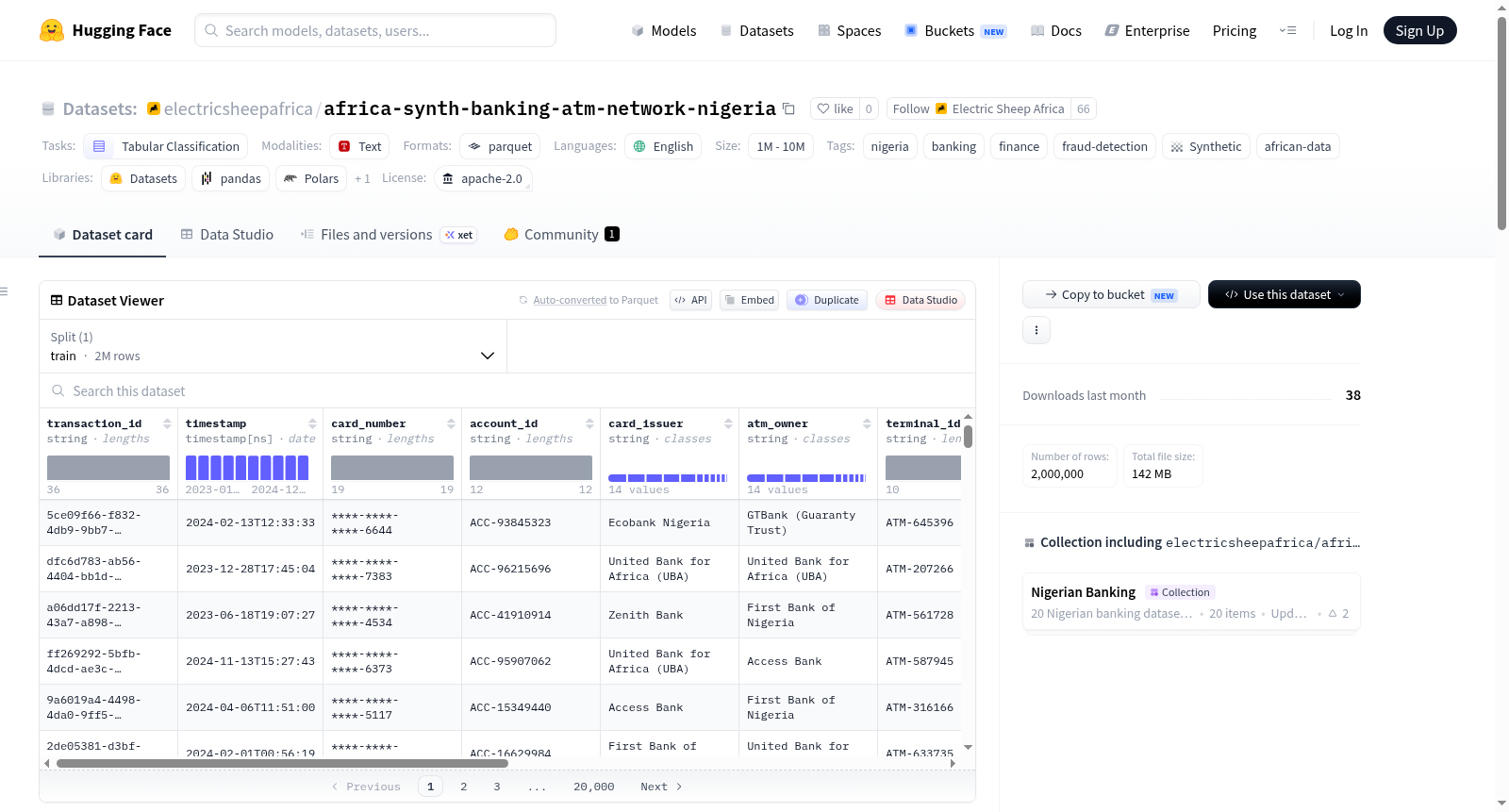Open Datasets in top navigation

coord(756,30)
